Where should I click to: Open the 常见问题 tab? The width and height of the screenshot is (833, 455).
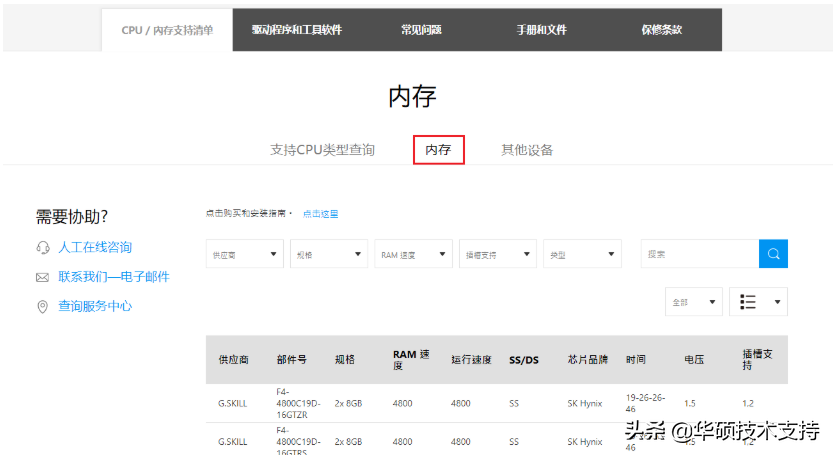[x=421, y=30]
